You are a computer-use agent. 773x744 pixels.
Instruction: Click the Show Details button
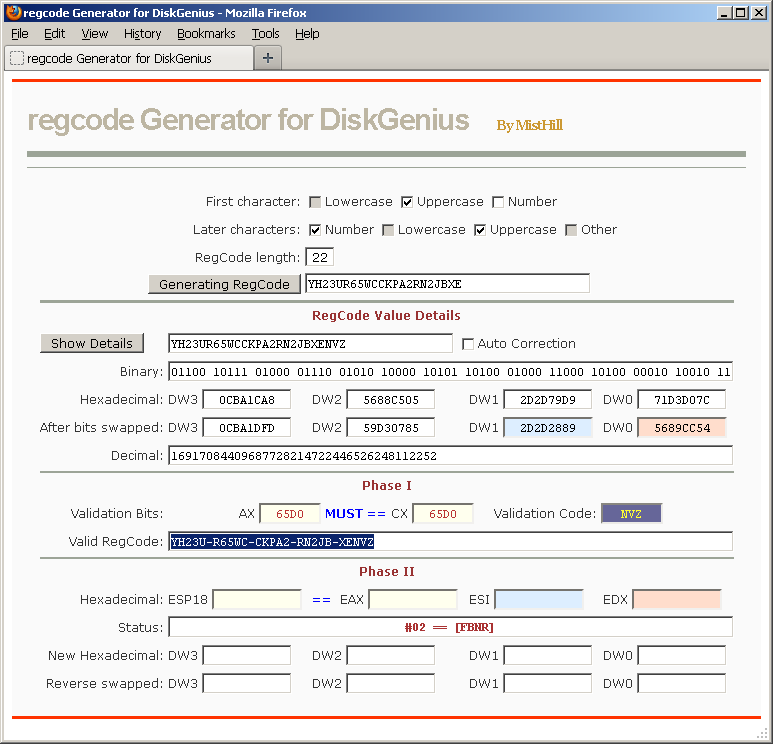point(92,343)
